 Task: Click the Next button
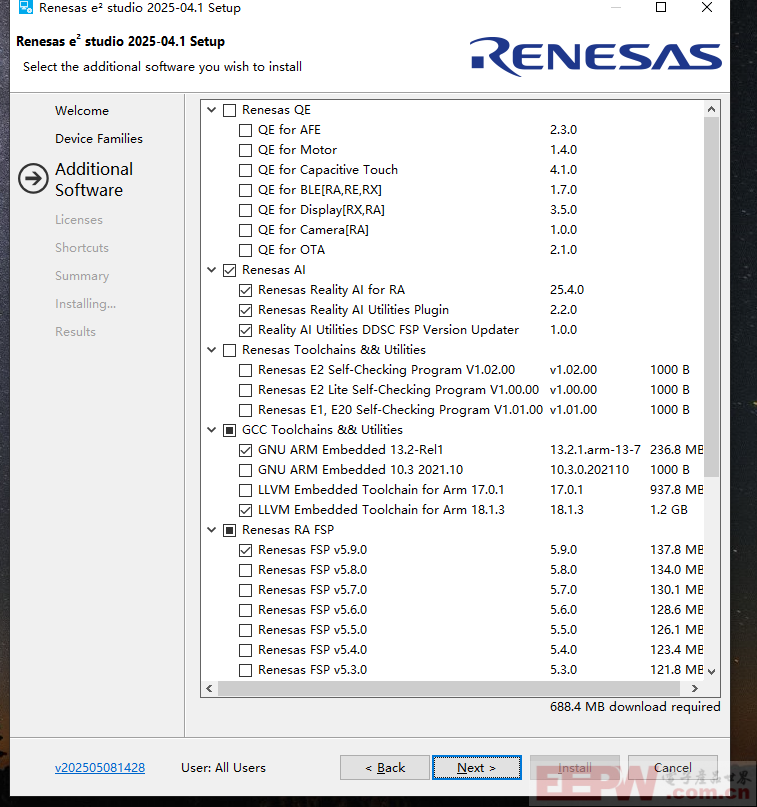coord(477,767)
